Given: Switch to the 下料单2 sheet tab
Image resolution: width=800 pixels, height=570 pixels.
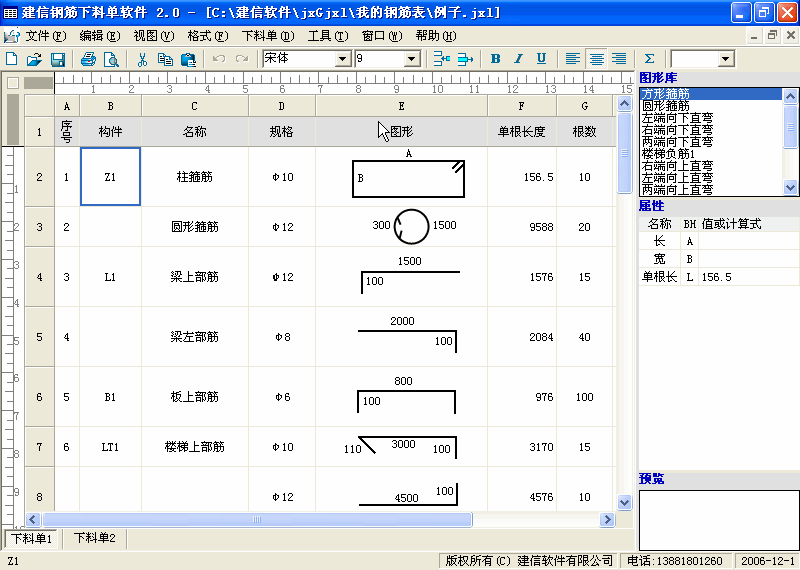Looking at the screenshot, I should pyautogui.click(x=95, y=539).
